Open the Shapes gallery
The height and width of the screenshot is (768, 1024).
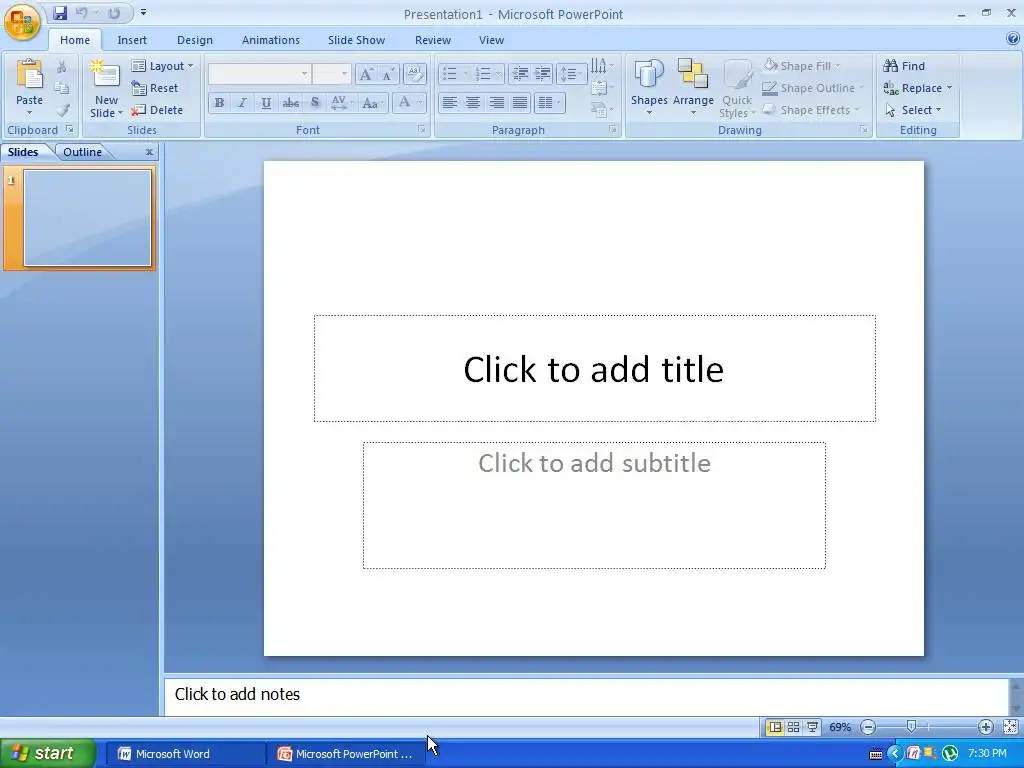tap(648, 88)
